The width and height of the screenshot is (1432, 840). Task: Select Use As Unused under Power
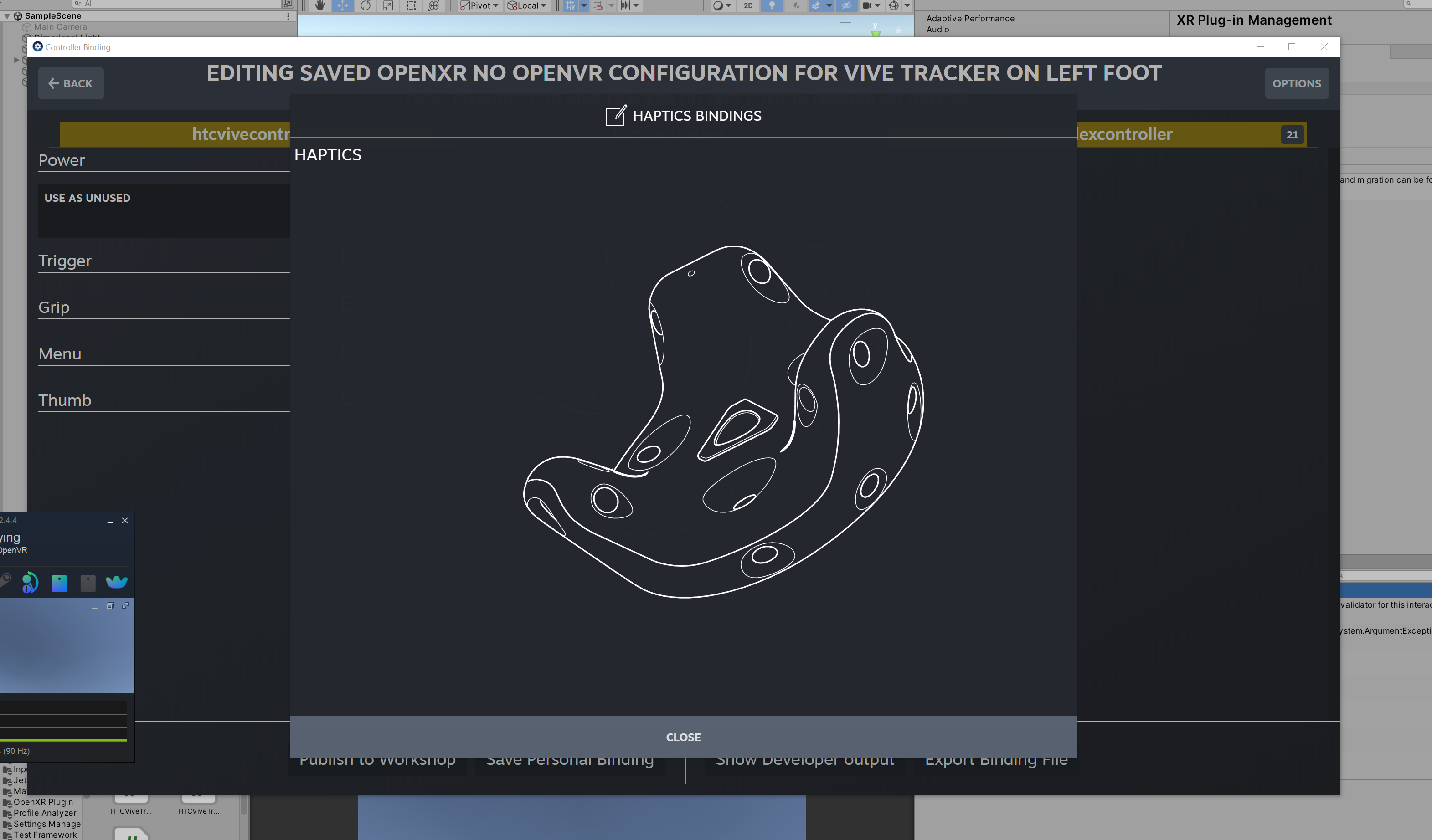coord(88,198)
